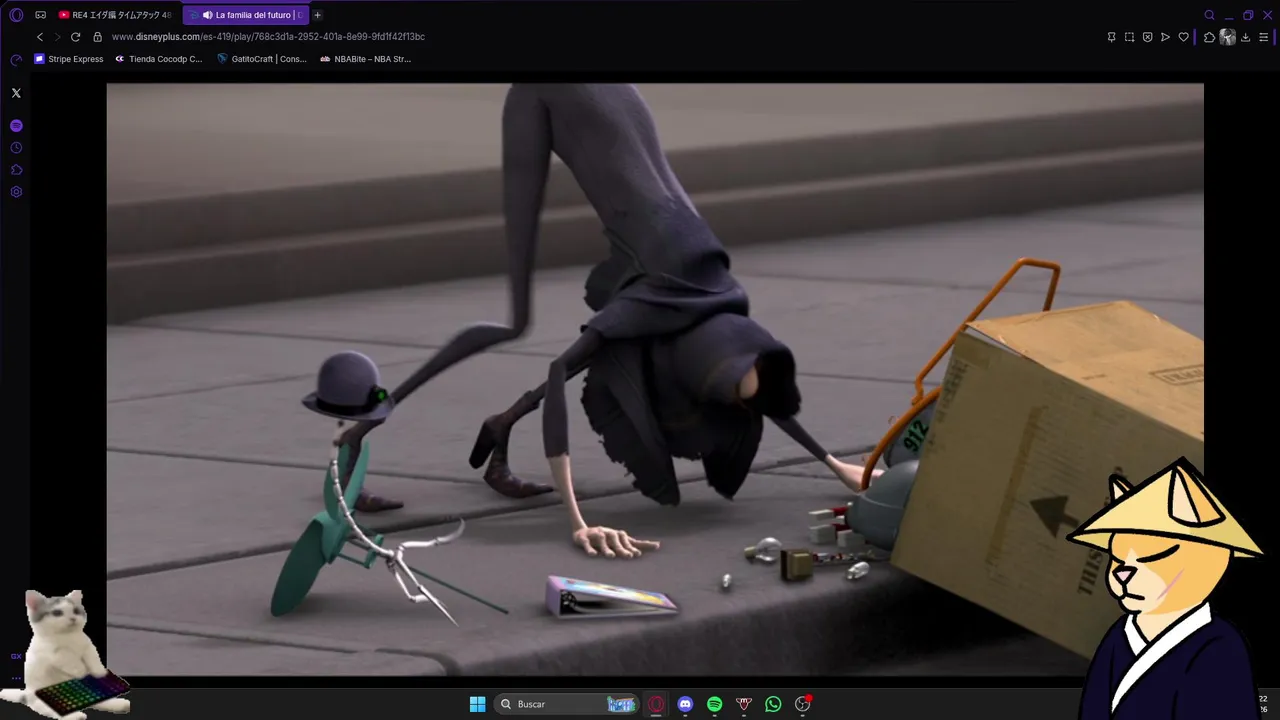Open Settings gear in sidebar
The image size is (1280, 720).
(x=16, y=192)
